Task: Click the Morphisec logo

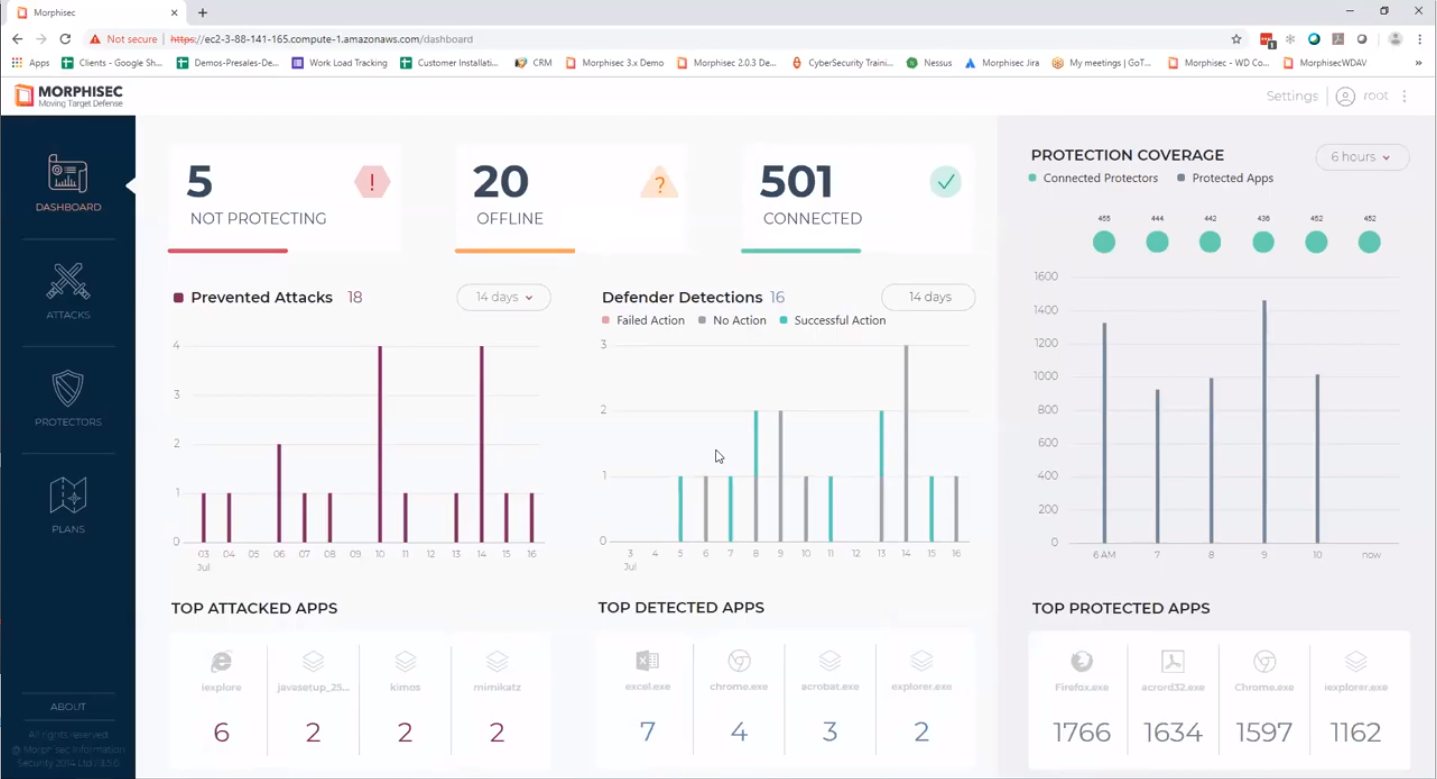Action: tap(69, 96)
